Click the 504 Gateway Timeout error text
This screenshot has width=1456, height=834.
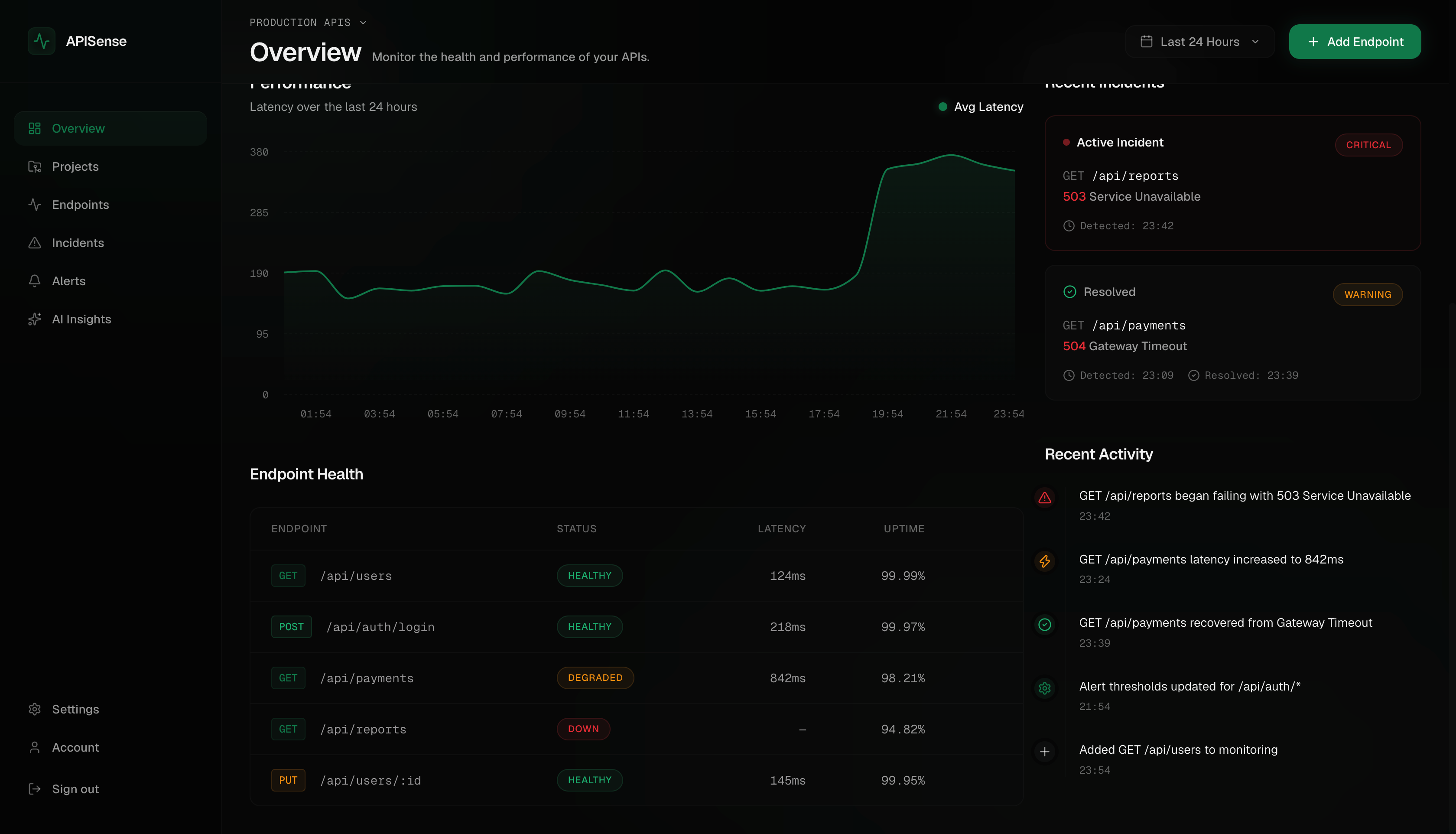[x=1124, y=346]
